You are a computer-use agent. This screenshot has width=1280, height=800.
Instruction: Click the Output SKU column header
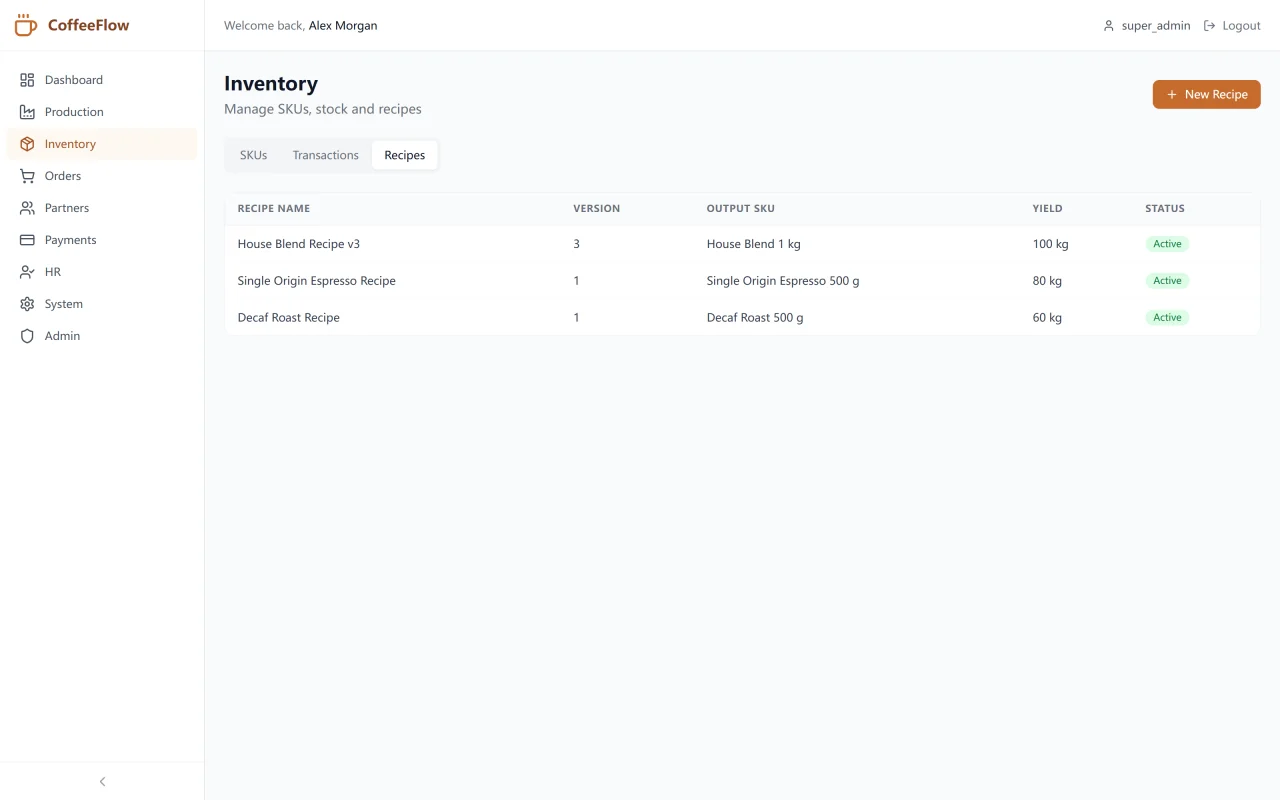[741, 209]
